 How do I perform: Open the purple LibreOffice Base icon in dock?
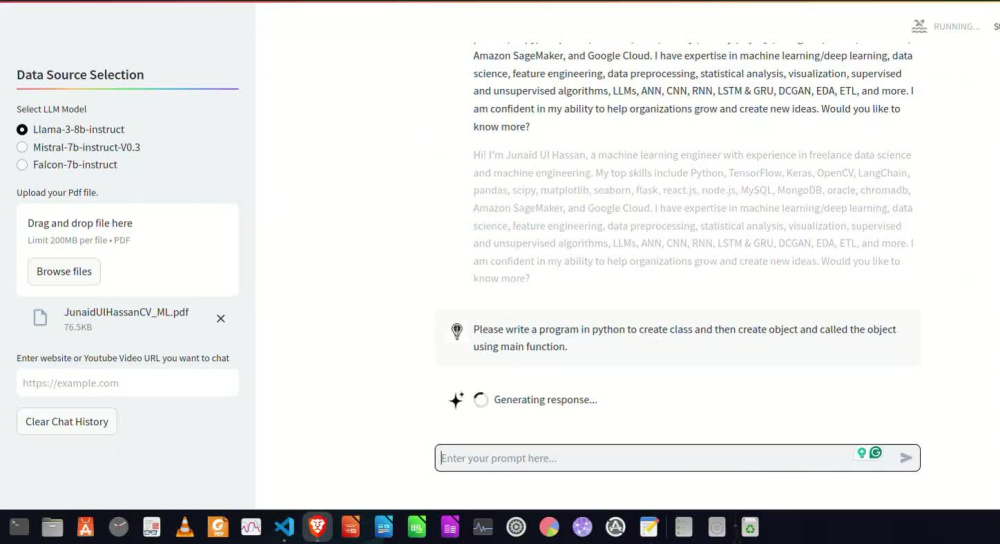coord(450,527)
